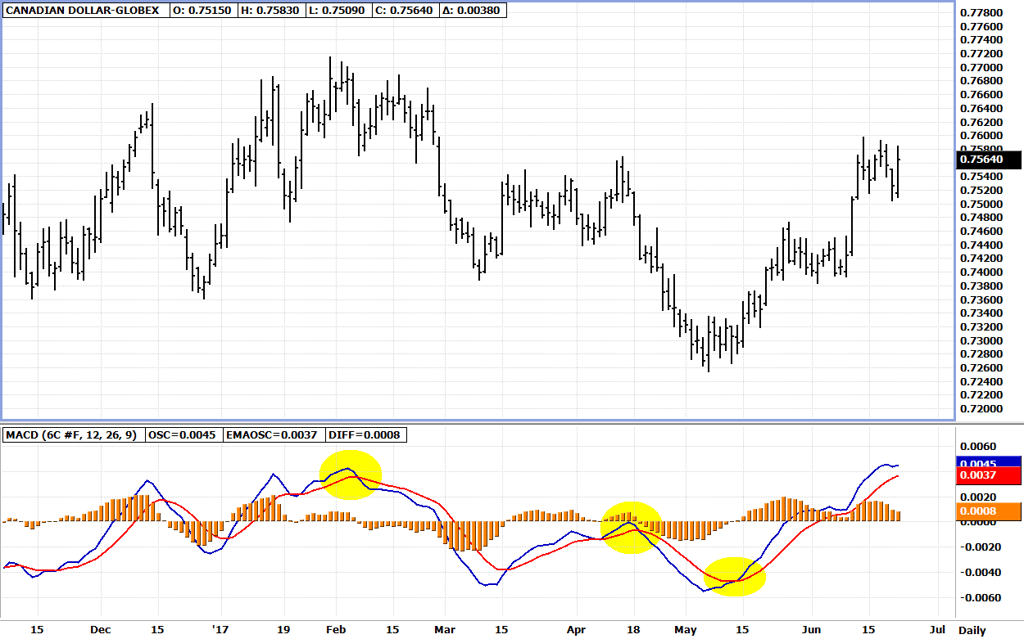Select the open value O: 0.75150
The width and height of the screenshot is (1024, 639).
coord(202,10)
